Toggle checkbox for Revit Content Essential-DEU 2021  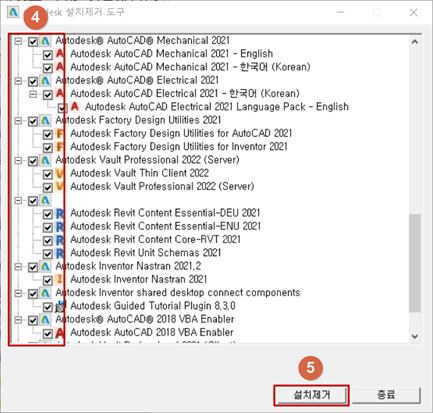(x=48, y=214)
